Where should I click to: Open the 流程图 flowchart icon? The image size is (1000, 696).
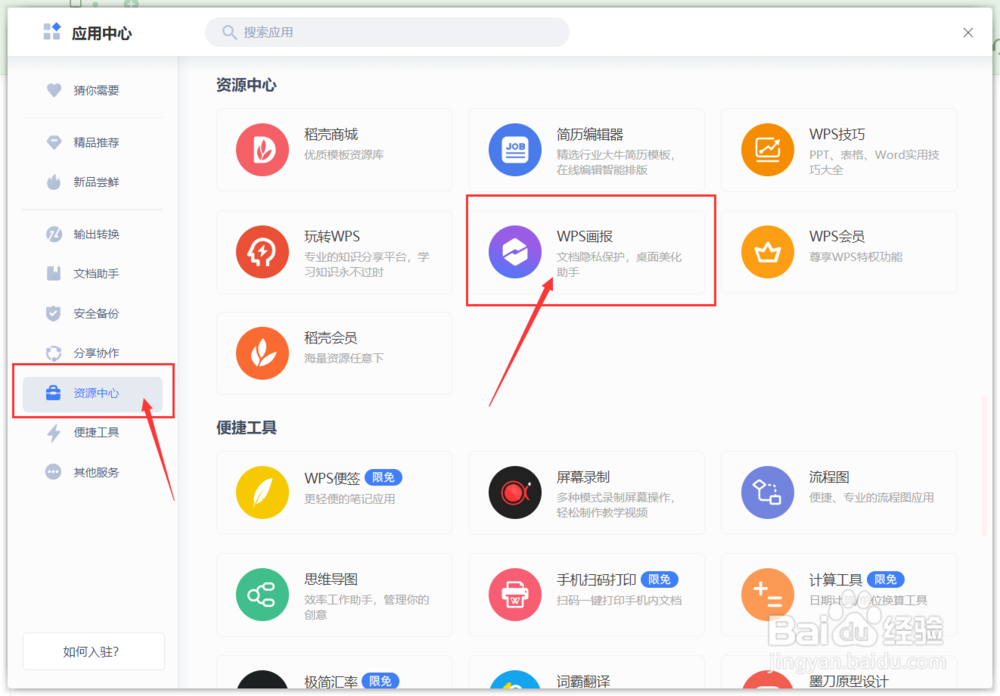tap(767, 492)
